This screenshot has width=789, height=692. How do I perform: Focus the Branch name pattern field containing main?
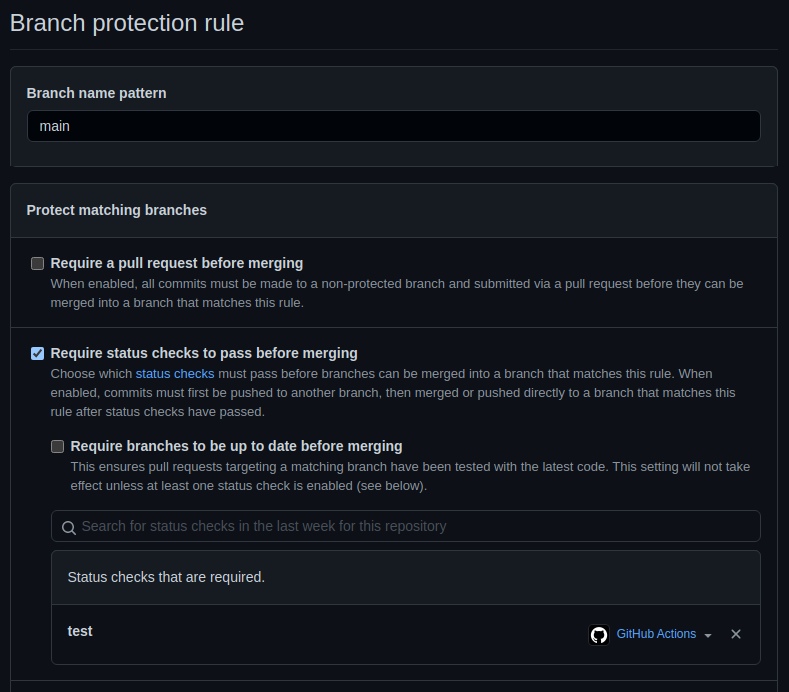(x=393, y=126)
